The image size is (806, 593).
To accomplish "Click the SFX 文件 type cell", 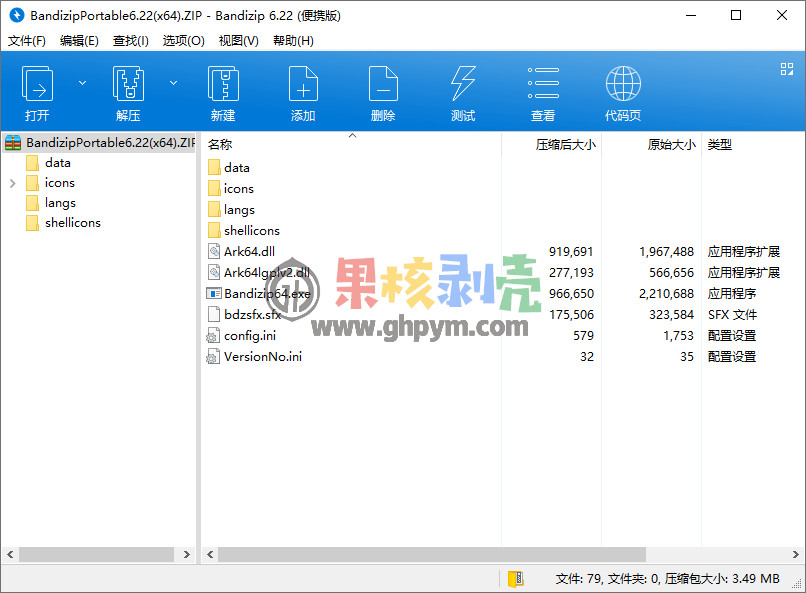I will (732, 314).
